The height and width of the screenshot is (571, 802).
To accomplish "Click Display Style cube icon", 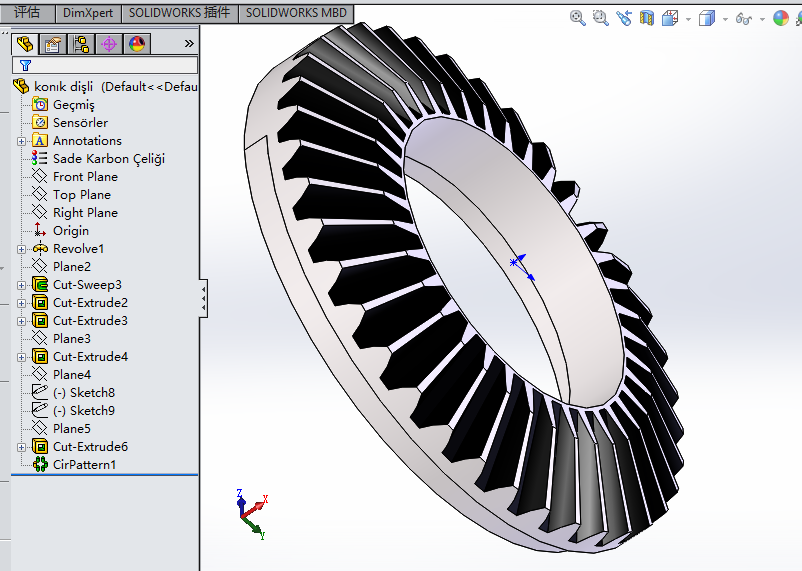I will point(707,18).
